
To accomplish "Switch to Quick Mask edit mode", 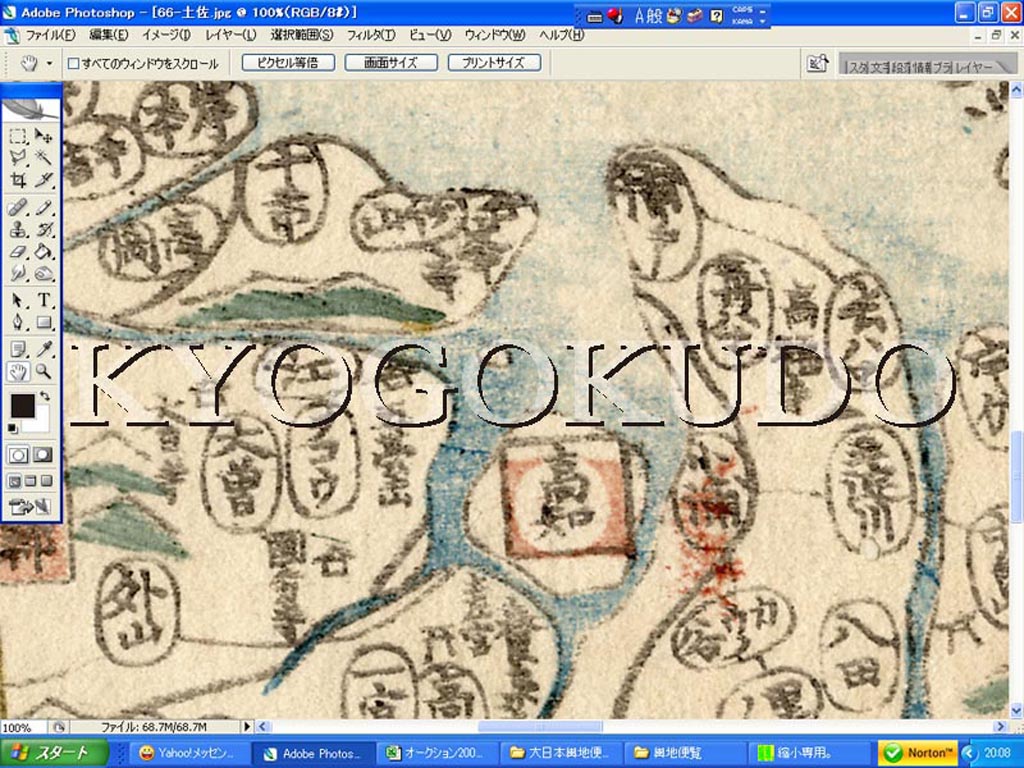I will tap(43, 455).
